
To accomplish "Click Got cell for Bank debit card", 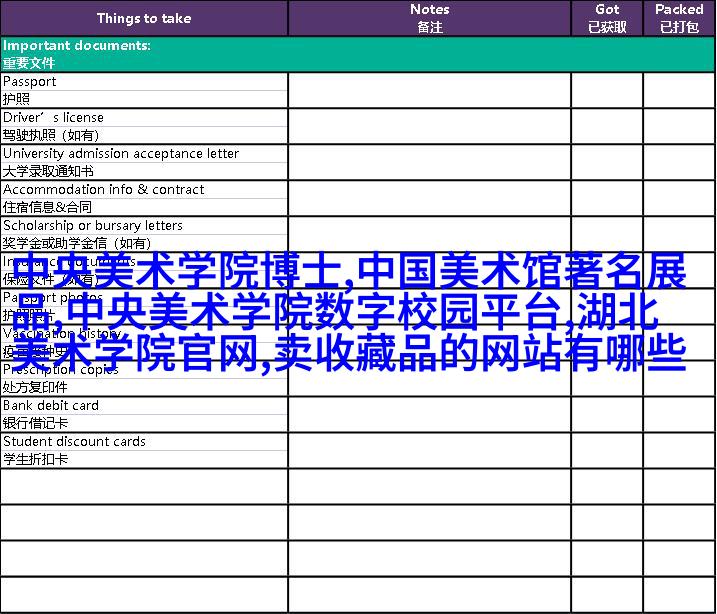I will click(x=607, y=415).
